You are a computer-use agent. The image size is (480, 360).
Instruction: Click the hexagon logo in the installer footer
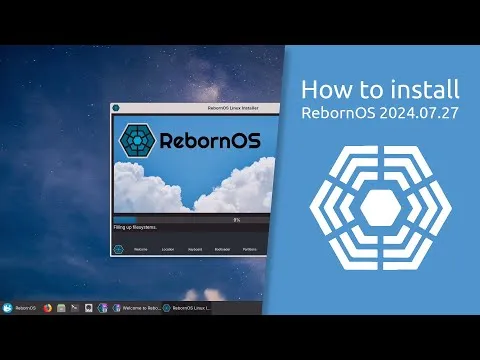118,249
